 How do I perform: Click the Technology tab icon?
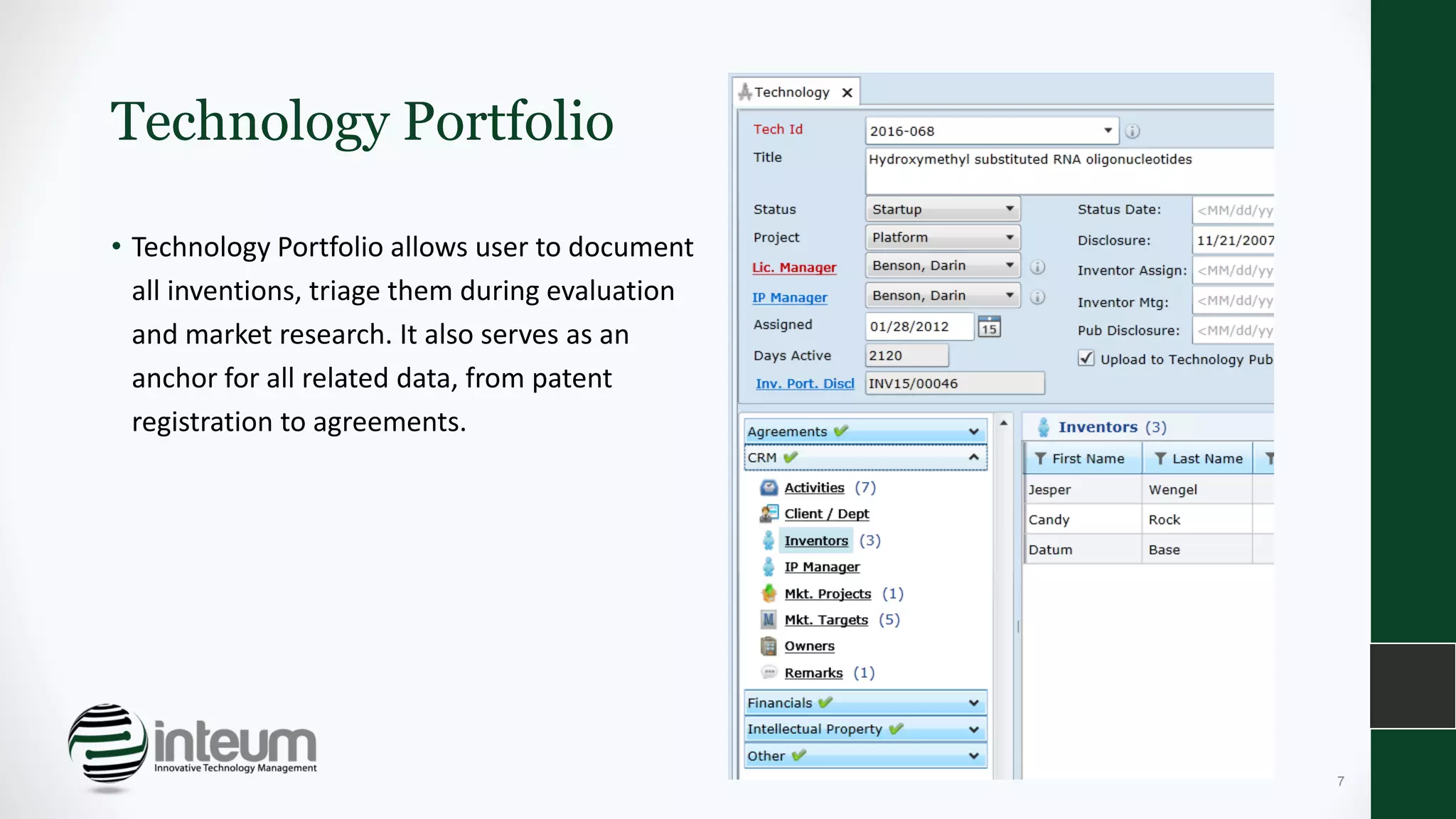click(x=745, y=92)
